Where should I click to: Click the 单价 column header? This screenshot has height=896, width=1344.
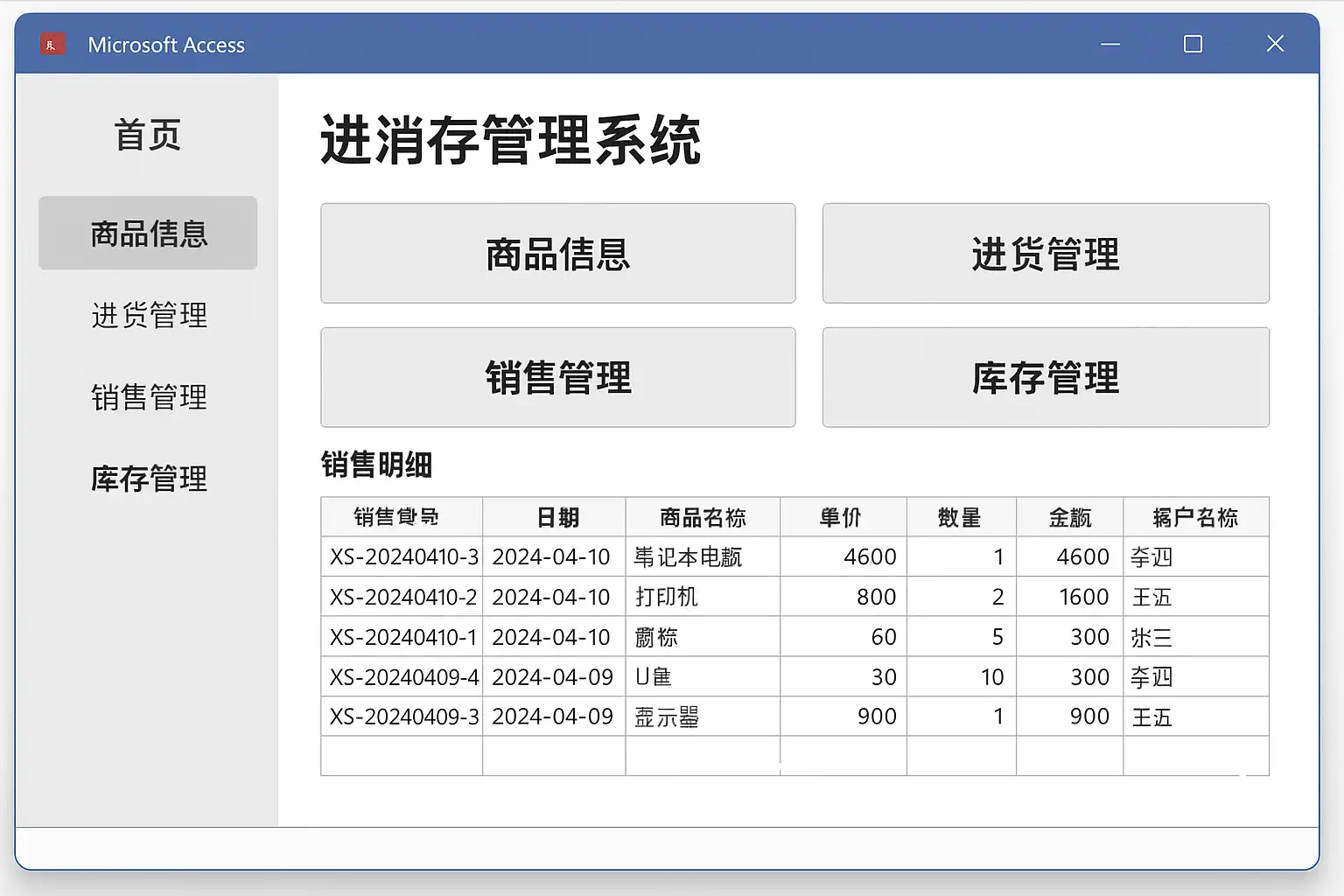843,517
